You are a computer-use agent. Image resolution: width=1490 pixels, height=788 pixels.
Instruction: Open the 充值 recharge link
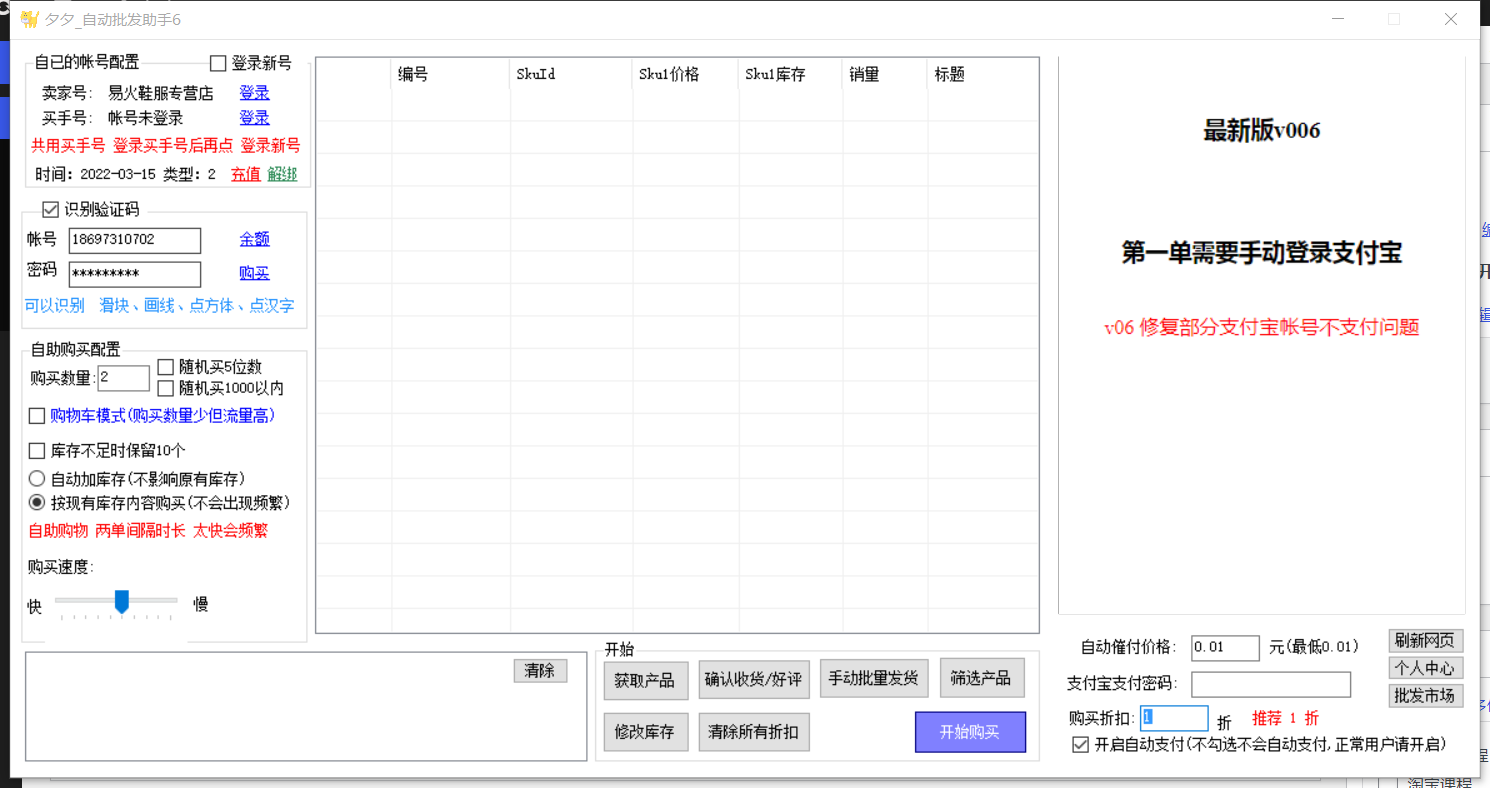(x=245, y=174)
